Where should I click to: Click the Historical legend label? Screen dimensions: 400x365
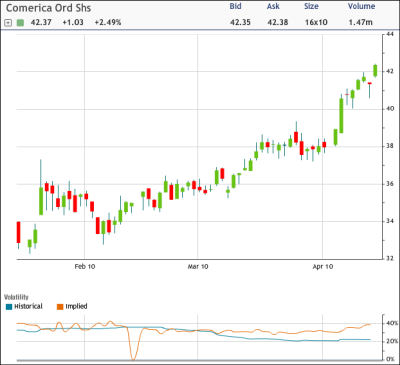click(x=28, y=306)
